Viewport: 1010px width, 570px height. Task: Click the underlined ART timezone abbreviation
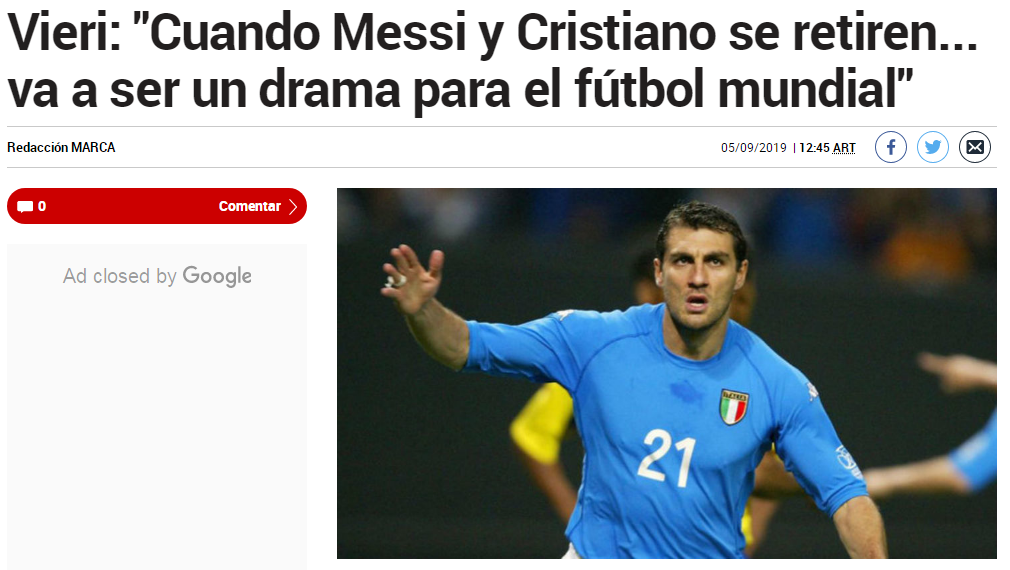[x=844, y=147]
